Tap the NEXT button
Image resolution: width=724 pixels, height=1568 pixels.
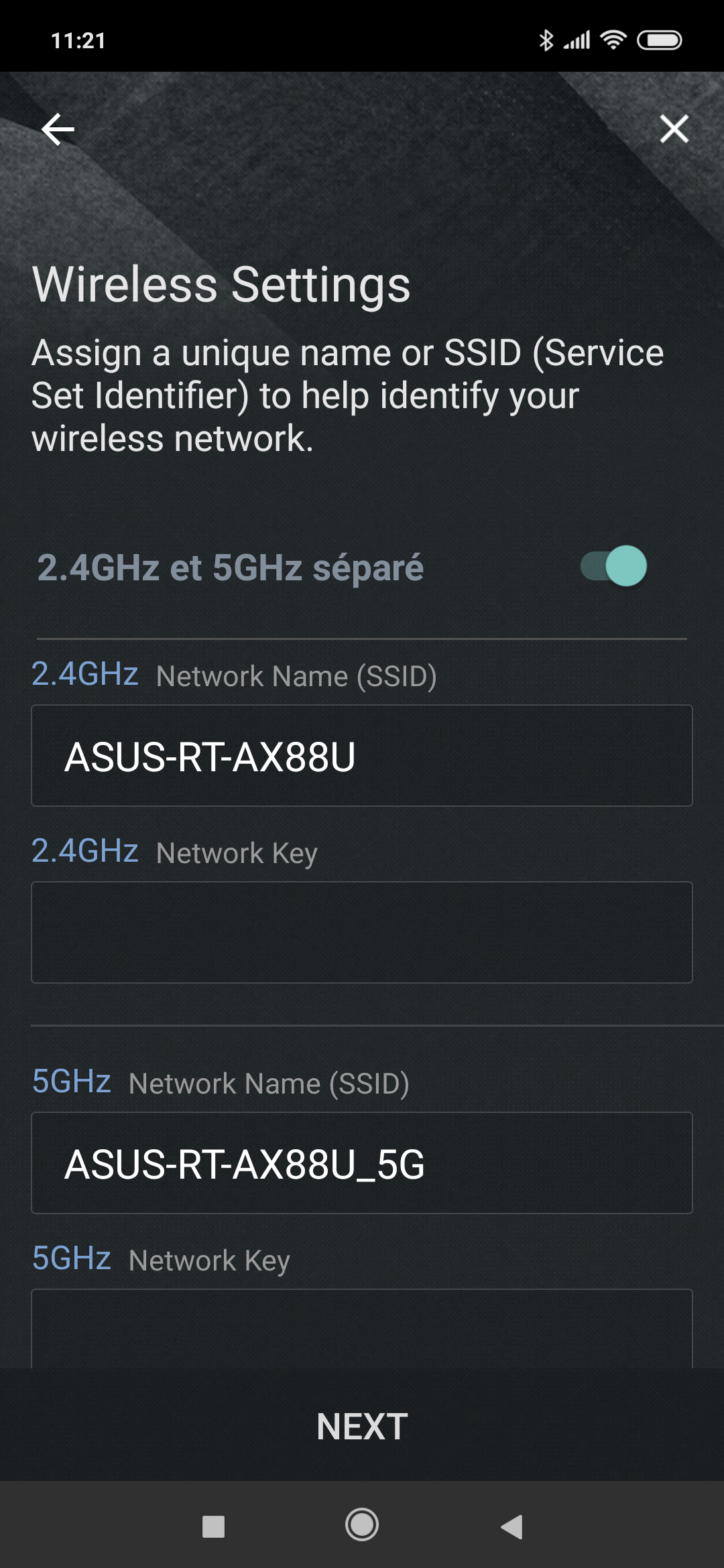click(x=362, y=1426)
